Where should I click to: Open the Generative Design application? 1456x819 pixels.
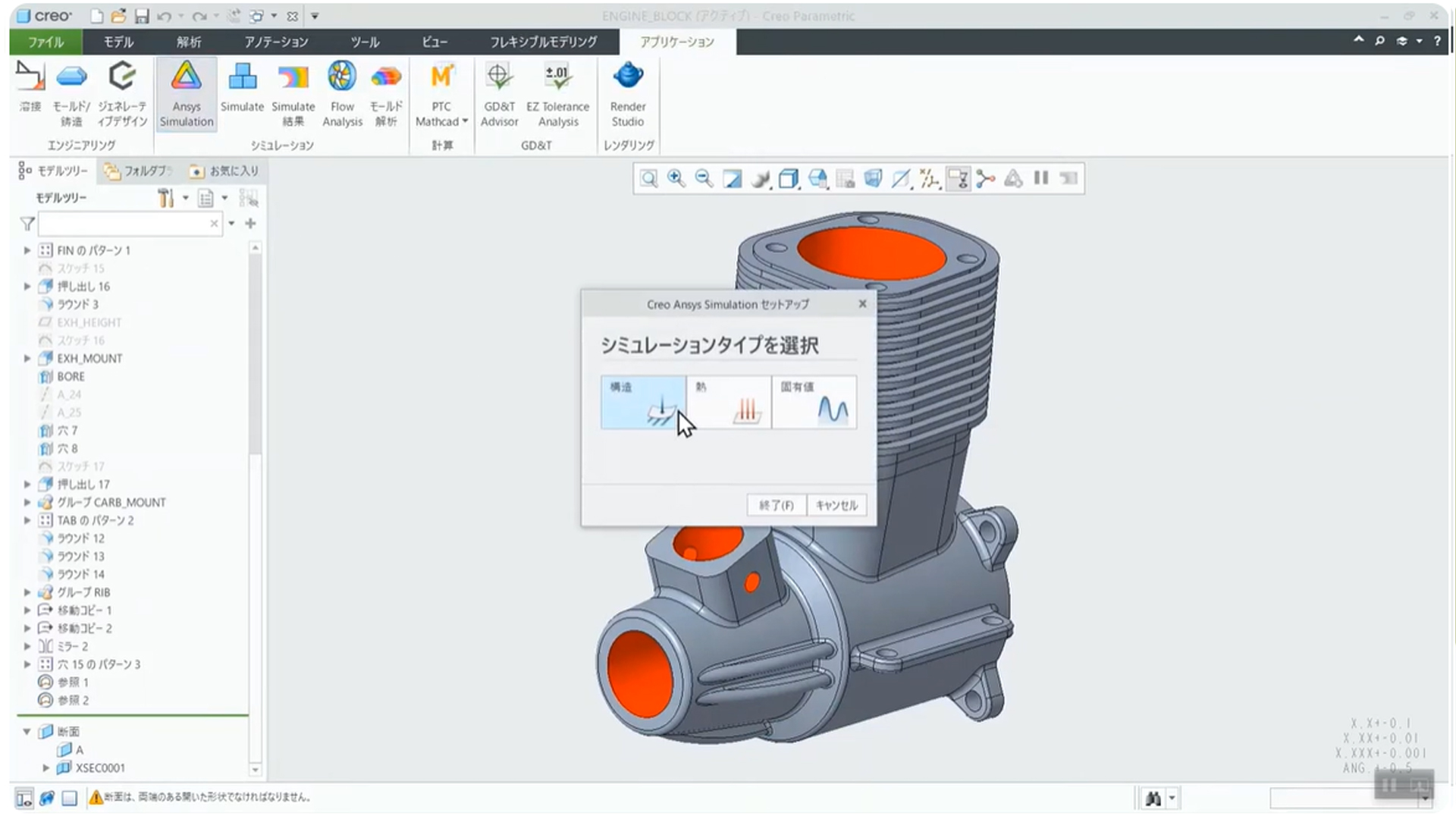click(x=122, y=93)
